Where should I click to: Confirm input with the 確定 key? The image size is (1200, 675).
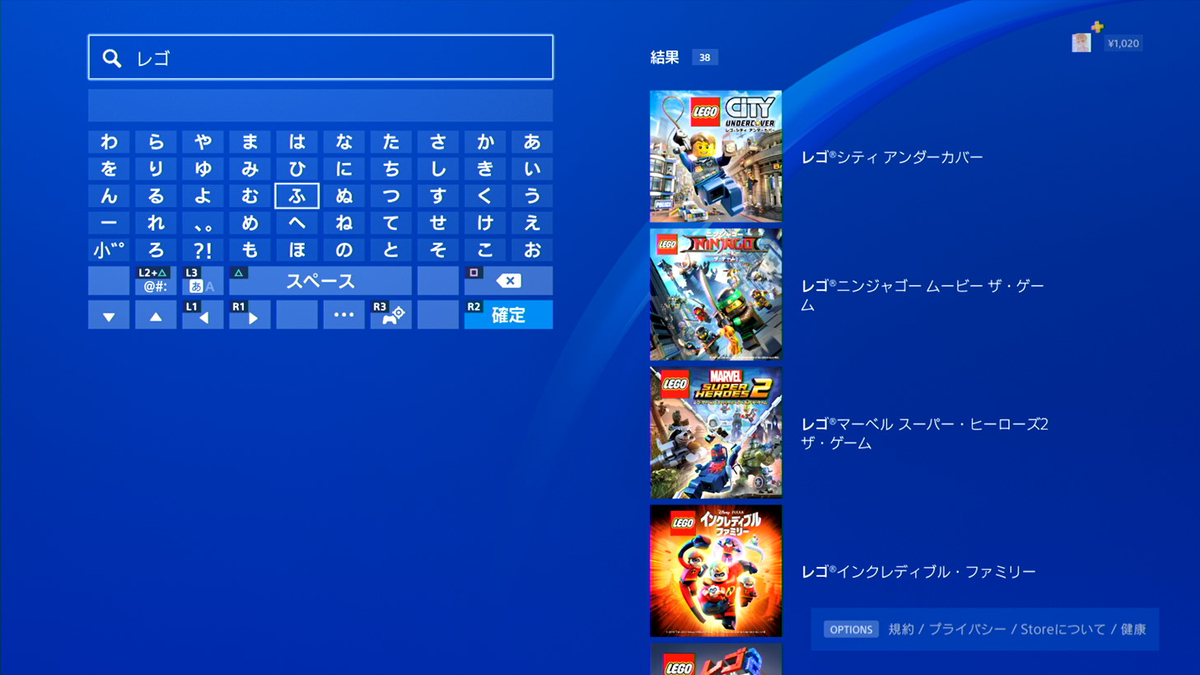[x=508, y=315]
